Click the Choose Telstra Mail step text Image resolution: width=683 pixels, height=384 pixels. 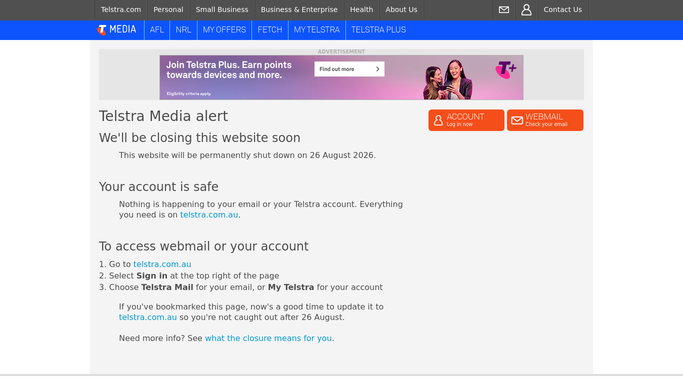point(246,287)
